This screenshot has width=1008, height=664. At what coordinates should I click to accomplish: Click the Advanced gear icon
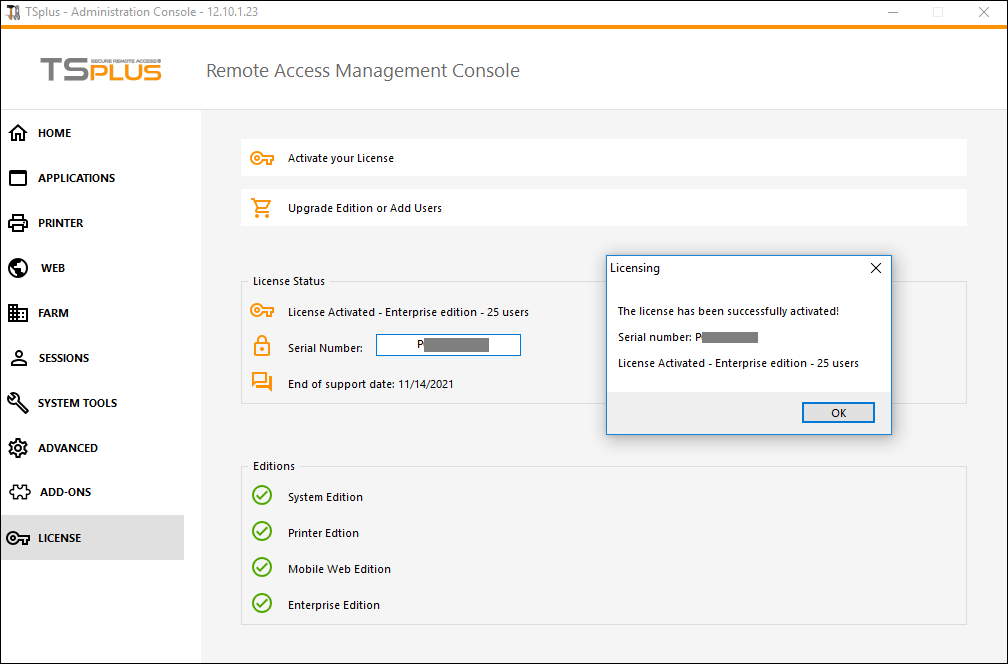click(x=18, y=448)
